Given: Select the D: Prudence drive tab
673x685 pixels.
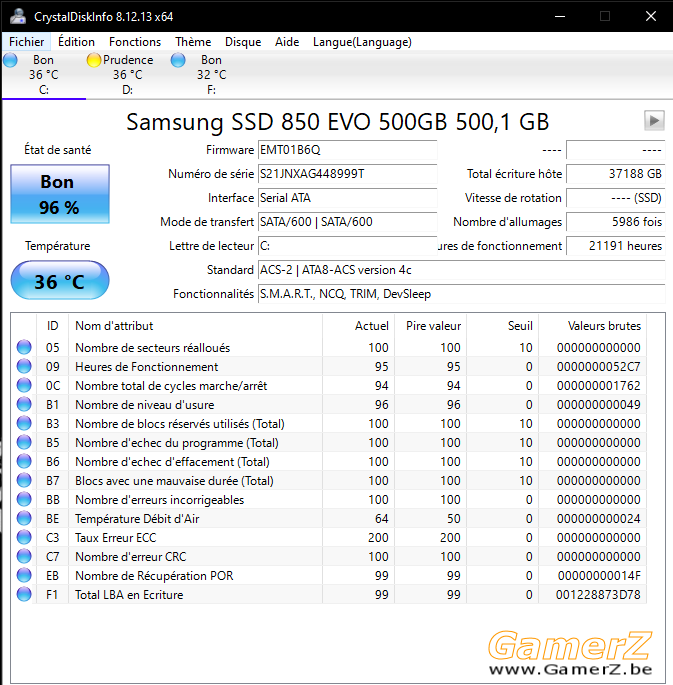Looking at the screenshot, I should coord(128,75).
